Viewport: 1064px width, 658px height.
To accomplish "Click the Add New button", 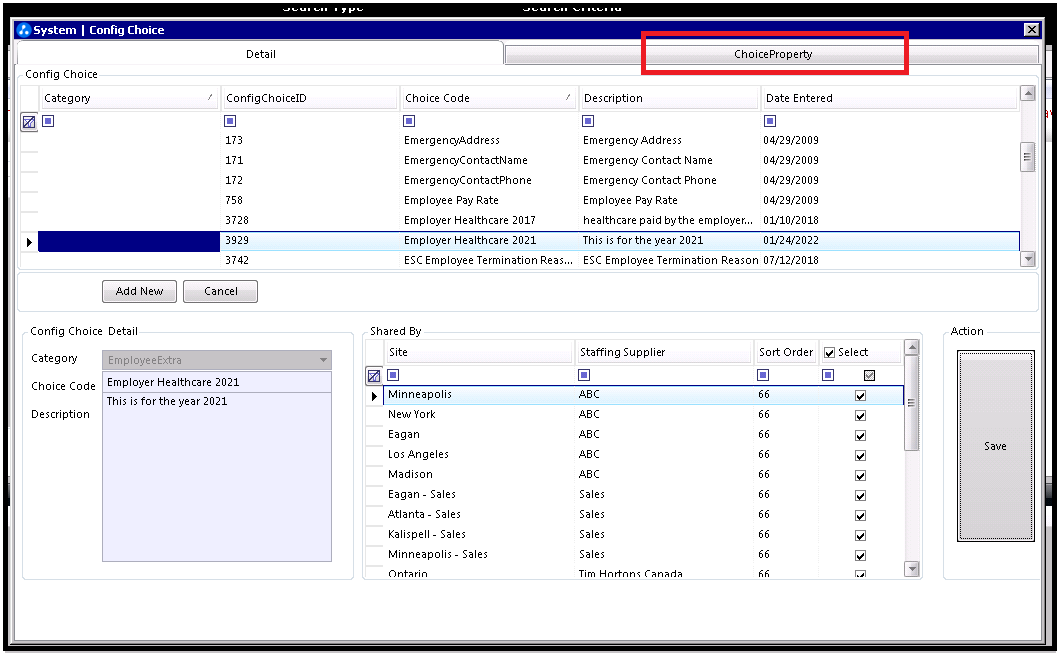I will click(x=139, y=292).
